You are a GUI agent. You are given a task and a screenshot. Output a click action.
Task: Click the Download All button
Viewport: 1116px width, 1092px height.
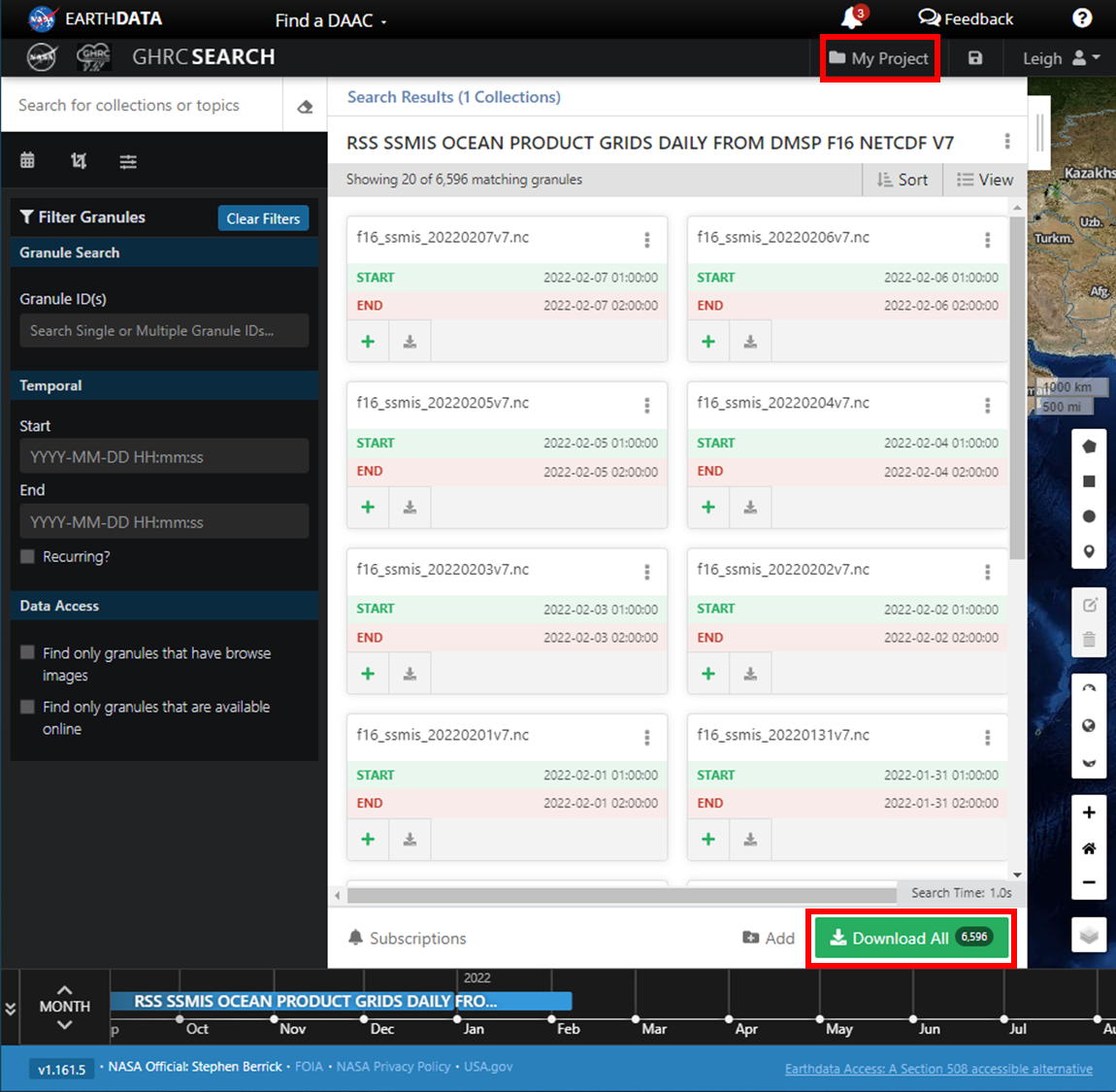coord(910,938)
